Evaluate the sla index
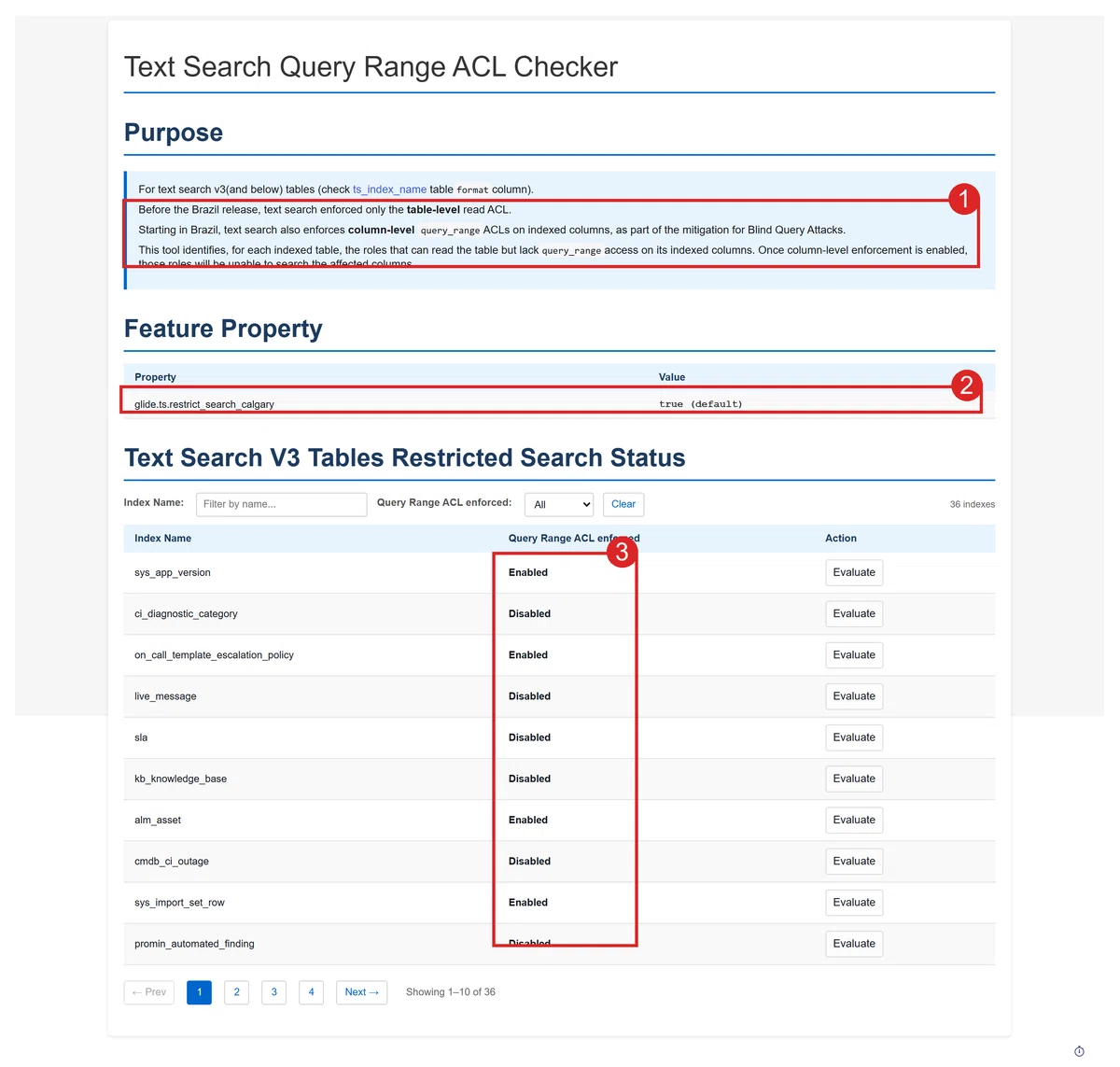This screenshot has width=1120, height=1067. click(854, 737)
